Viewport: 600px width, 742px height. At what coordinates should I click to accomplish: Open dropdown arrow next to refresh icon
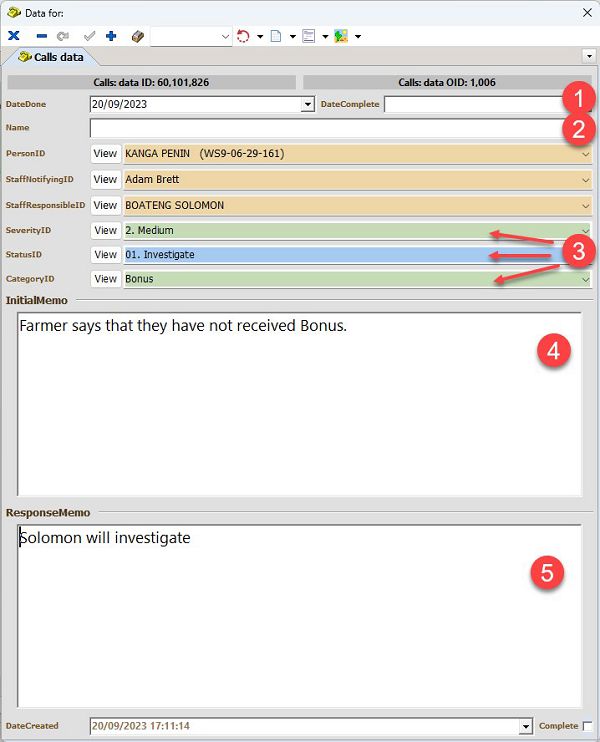pos(260,36)
